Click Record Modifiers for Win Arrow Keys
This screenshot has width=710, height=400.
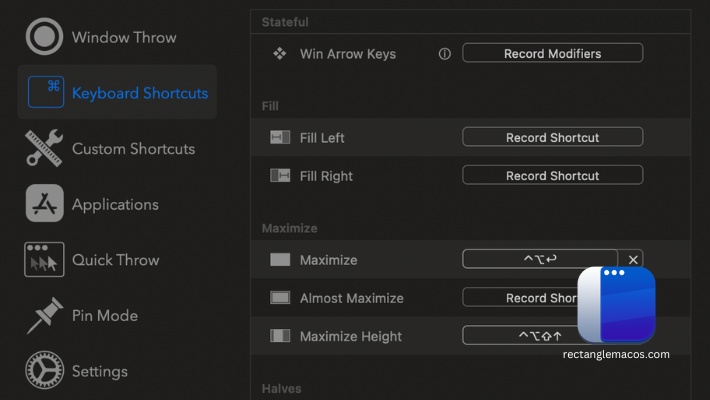click(552, 53)
